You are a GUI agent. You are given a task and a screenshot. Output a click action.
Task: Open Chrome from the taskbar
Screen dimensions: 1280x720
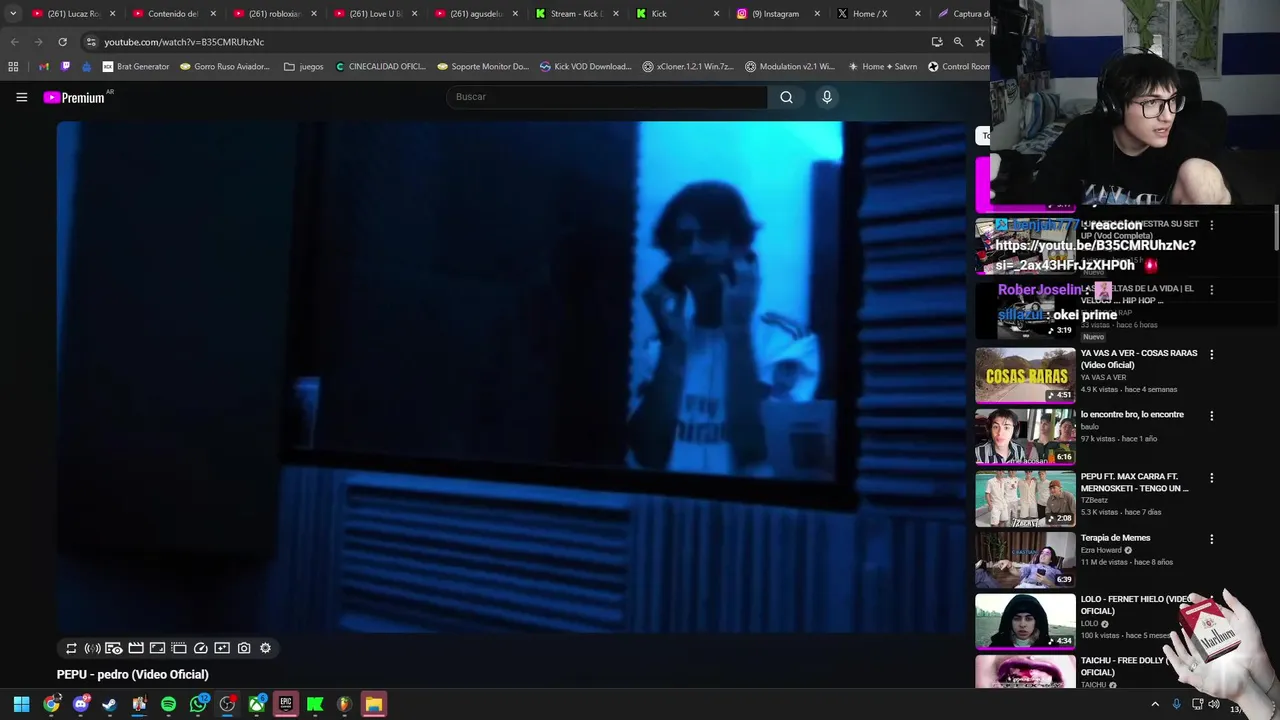[51, 704]
